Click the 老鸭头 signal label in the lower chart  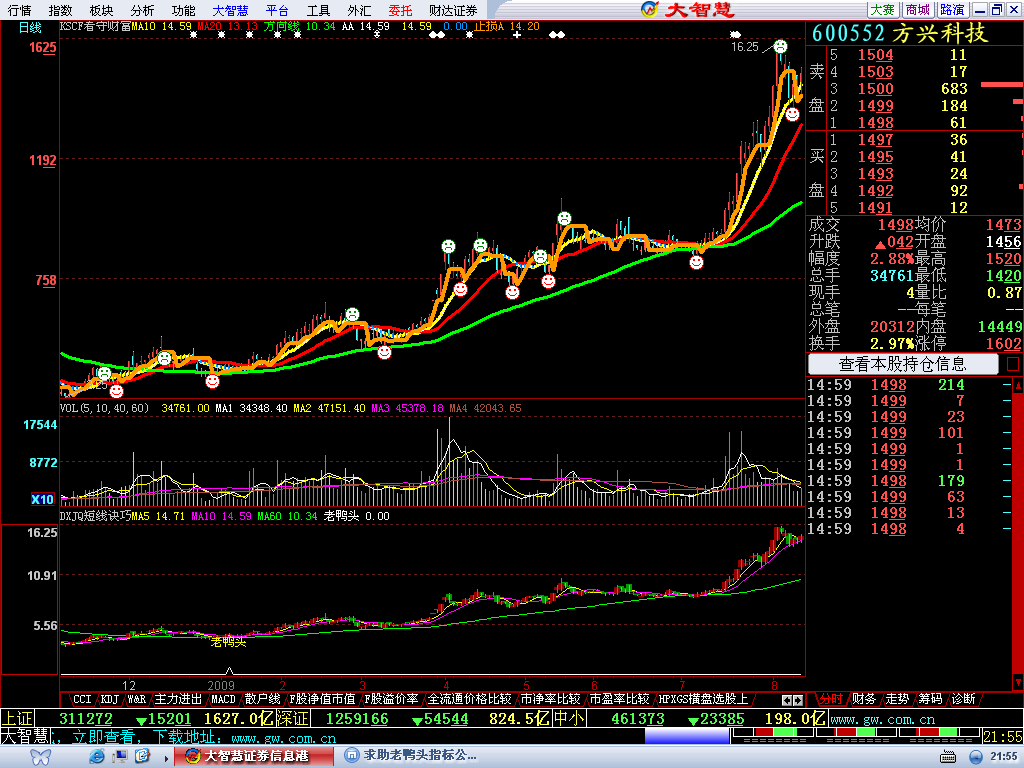click(x=228, y=642)
